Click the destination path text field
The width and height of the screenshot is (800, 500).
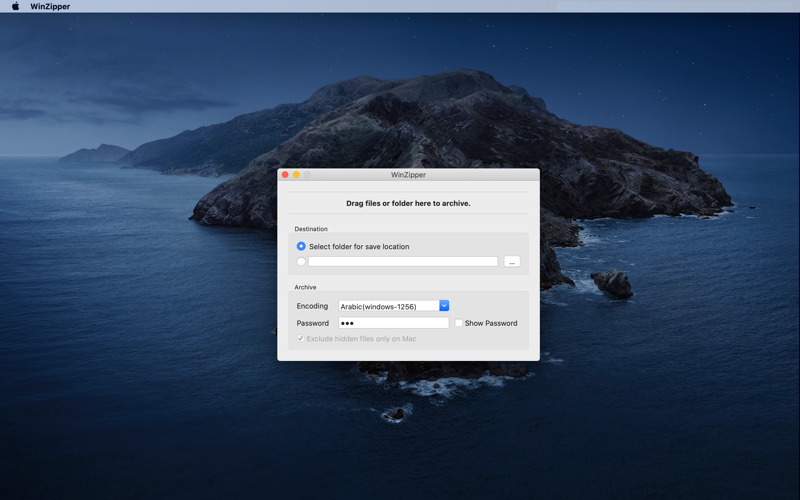coord(403,261)
